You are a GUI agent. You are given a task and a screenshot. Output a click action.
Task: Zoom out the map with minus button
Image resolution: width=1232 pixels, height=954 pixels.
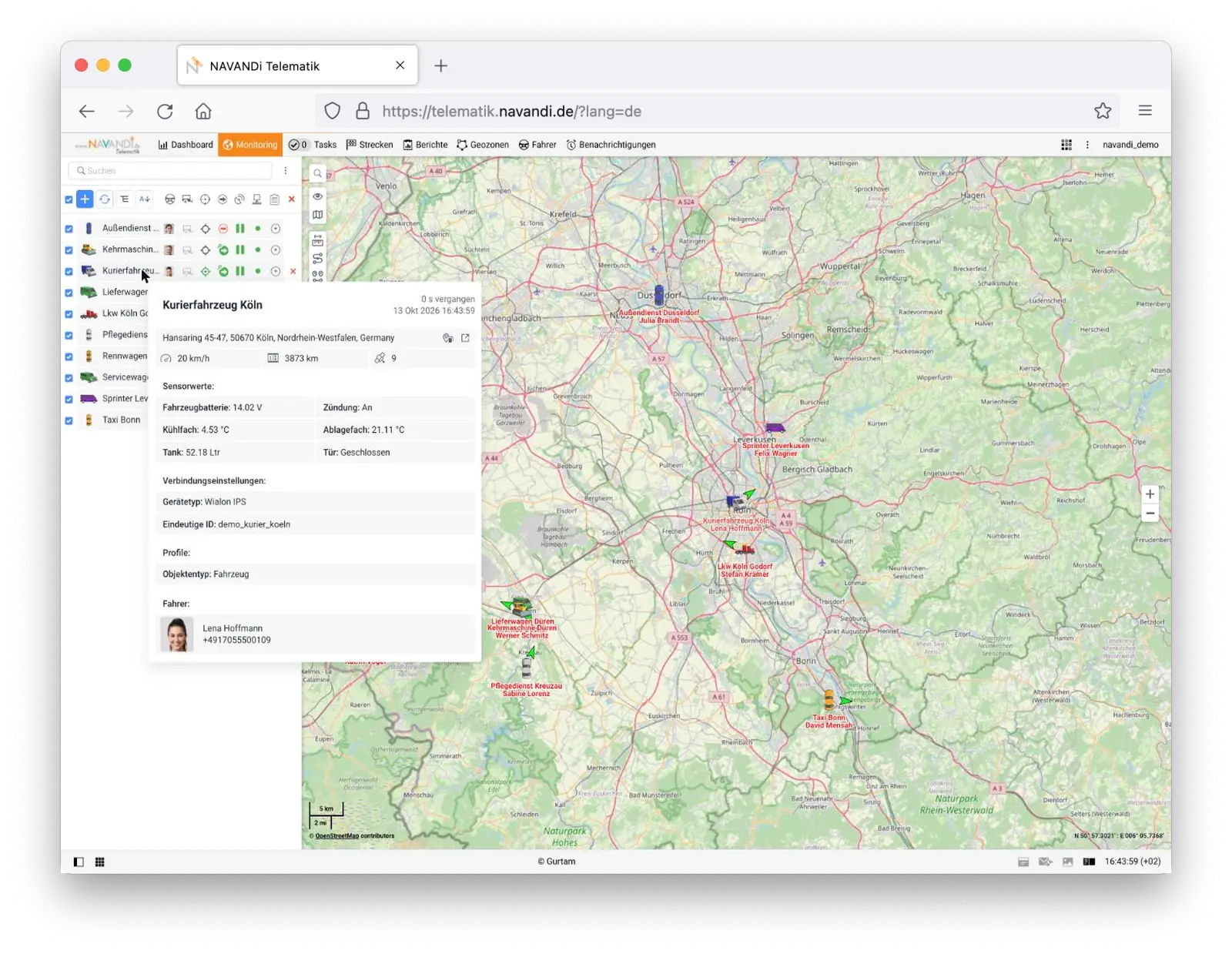1150,514
